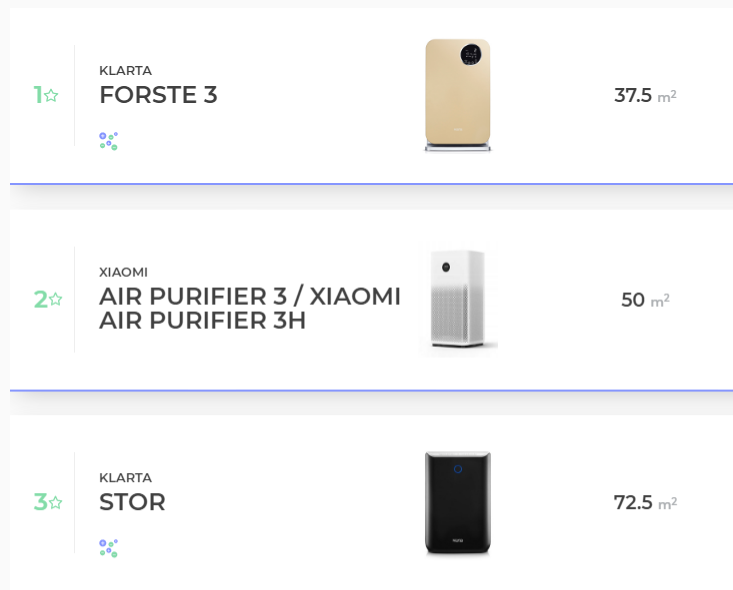Click the star icon next to rank 1
This screenshot has width=733, height=590.
click(51, 95)
